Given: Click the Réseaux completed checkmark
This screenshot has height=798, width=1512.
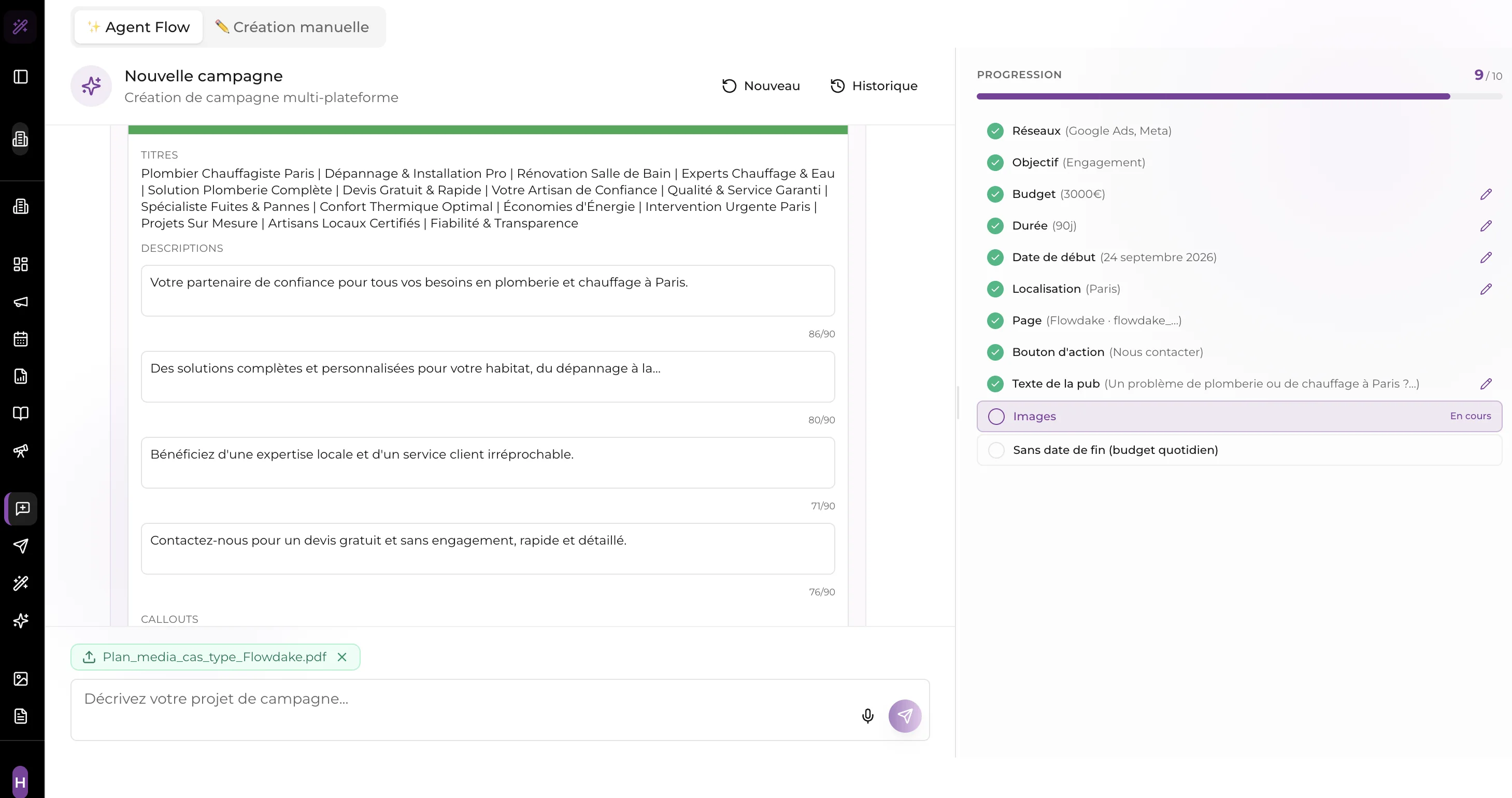Looking at the screenshot, I should tap(995, 131).
